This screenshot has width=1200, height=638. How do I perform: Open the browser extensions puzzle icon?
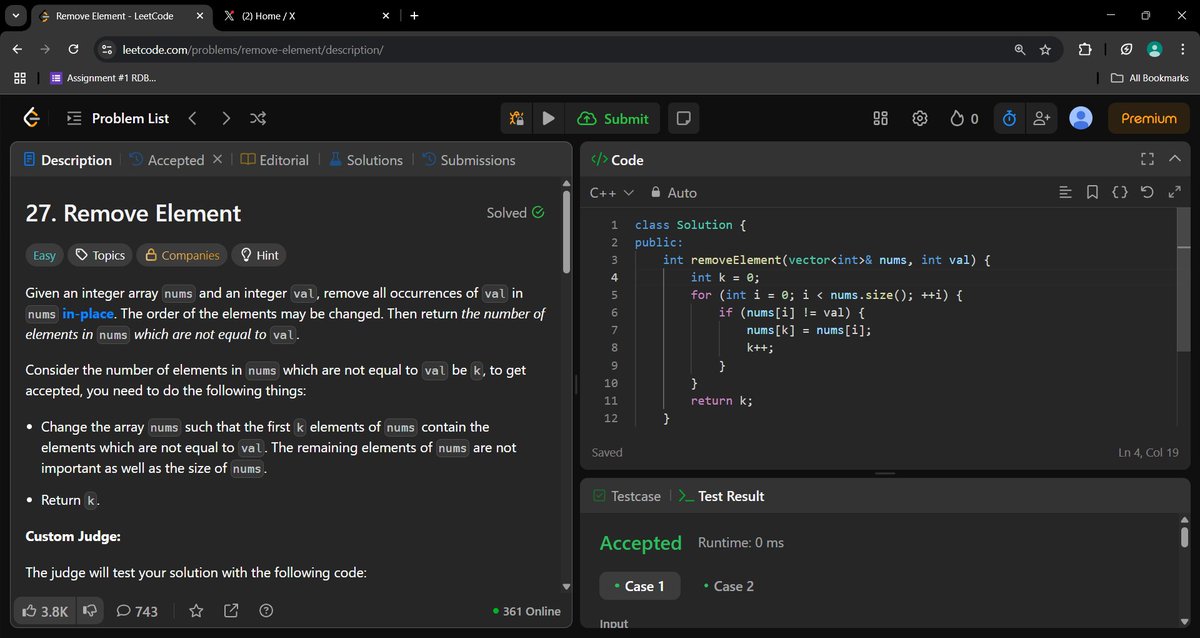pyautogui.click(x=1085, y=49)
